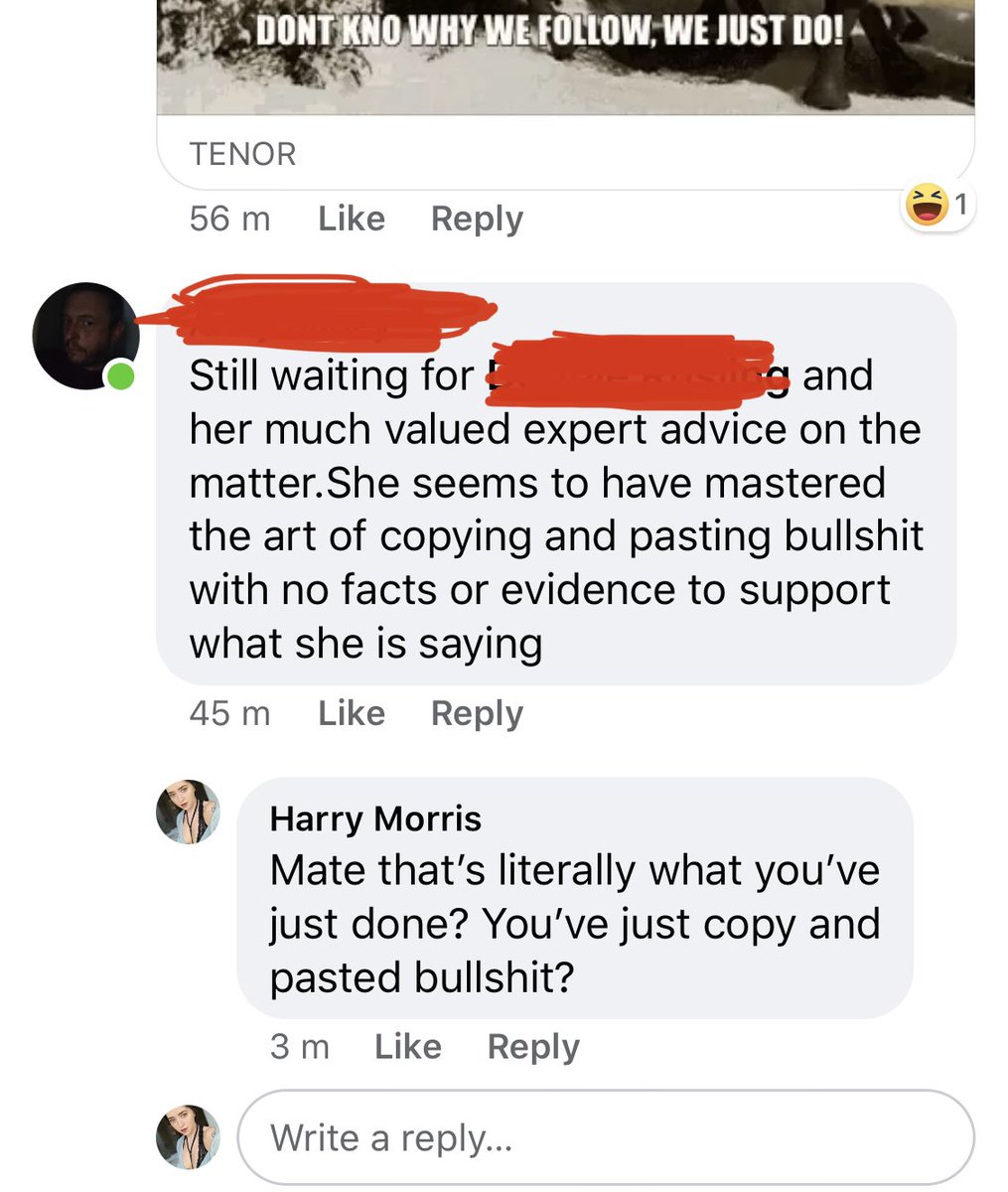Reply to the GIF comment from 56 m ago
Image resolution: width=1008 pixels, height=1192 pixels.
click(x=477, y=220)
